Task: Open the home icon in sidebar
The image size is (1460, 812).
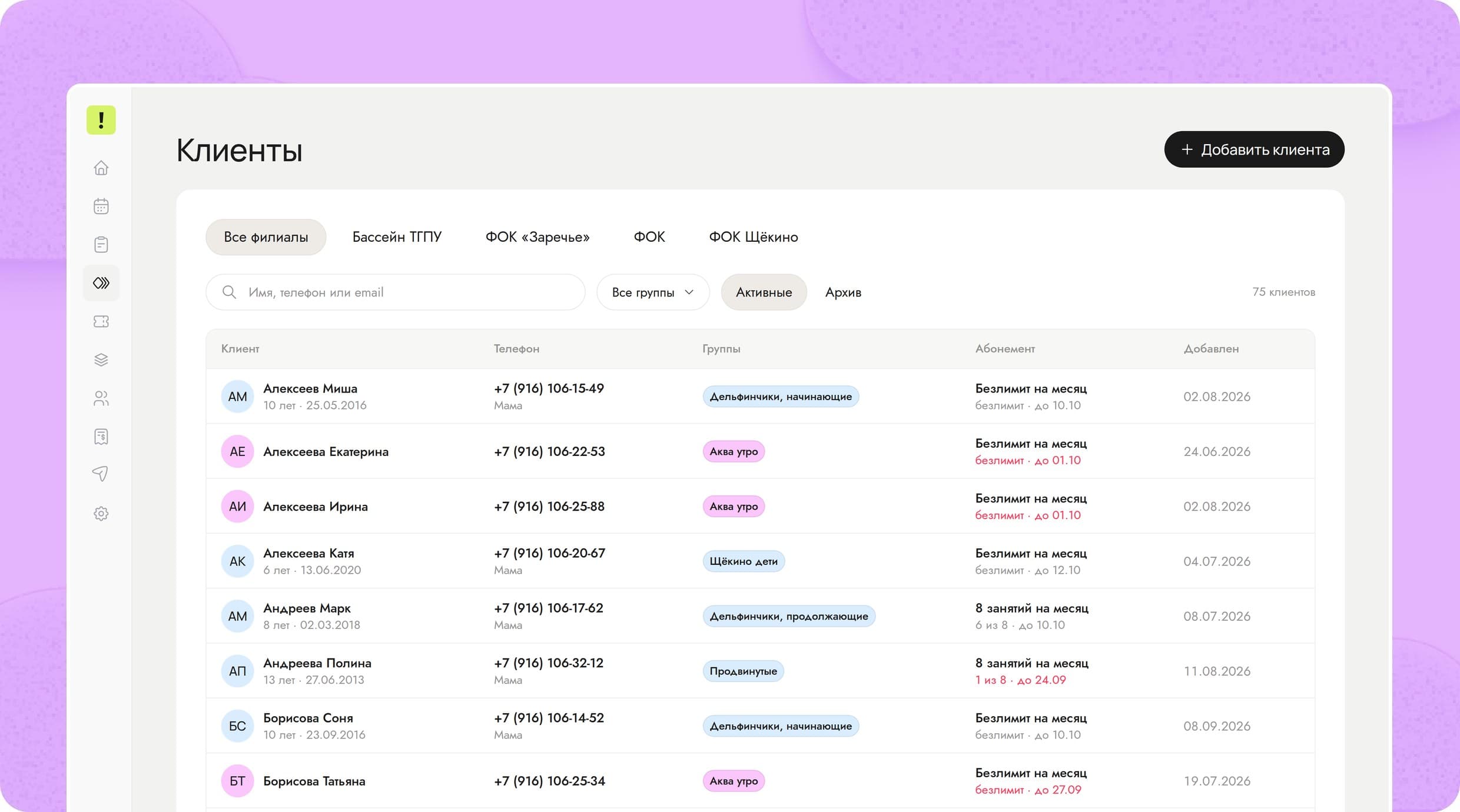Action: 101,168
